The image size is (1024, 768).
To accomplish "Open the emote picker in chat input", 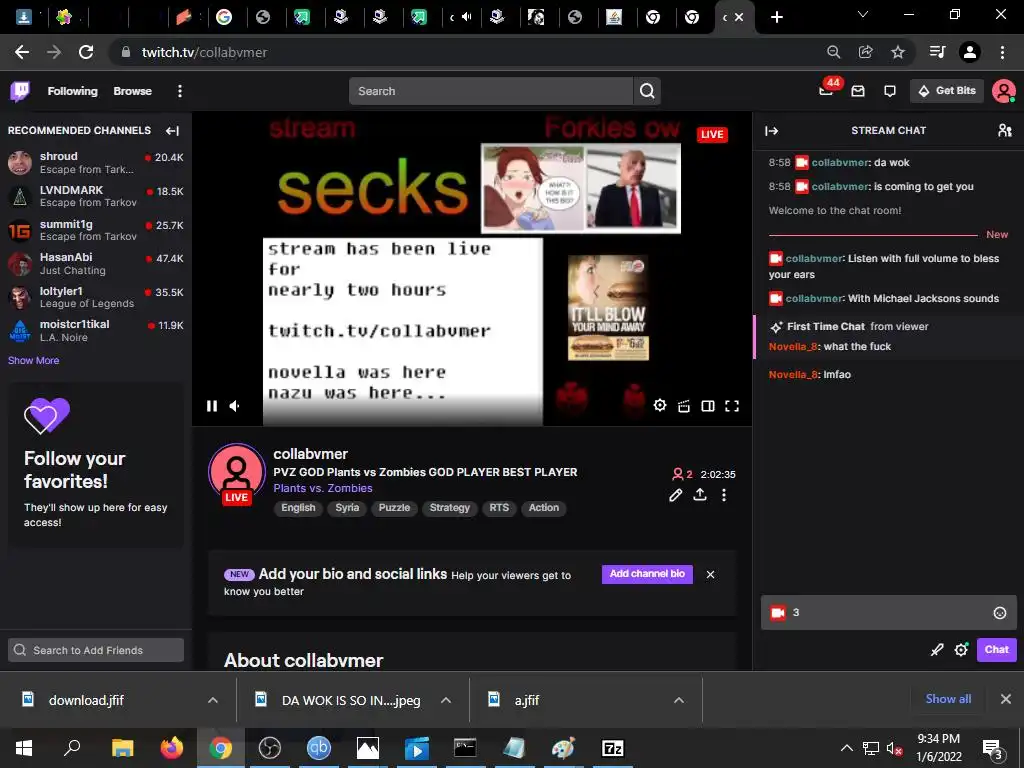I will click(x=1000, y=613).
